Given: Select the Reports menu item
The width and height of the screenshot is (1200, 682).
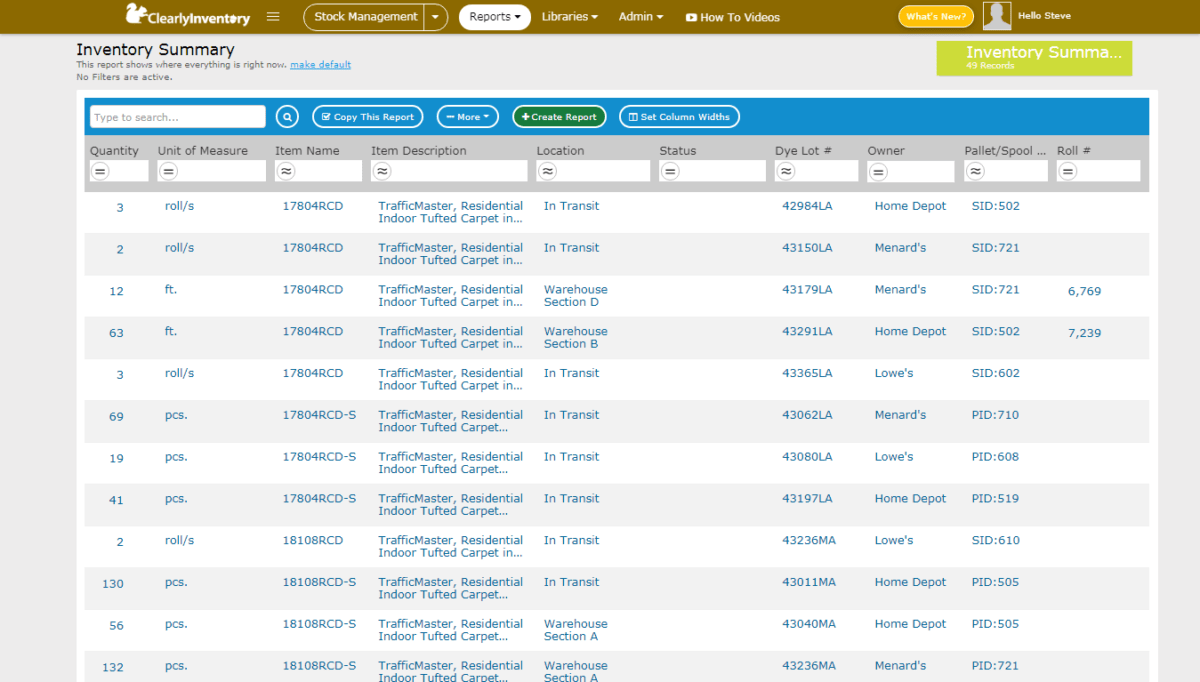Looking at the screenshot, I should pyautogui.click(x=494, y=17).
